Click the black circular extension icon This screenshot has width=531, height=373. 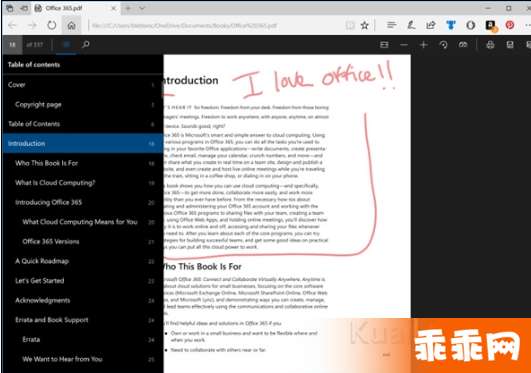470,25
